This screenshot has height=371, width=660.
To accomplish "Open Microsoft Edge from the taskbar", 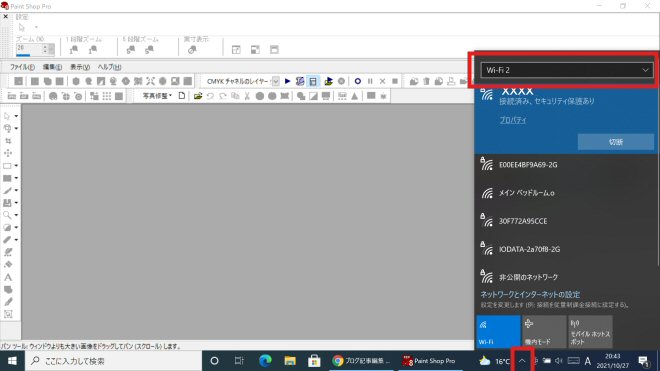I will tap(265, 361).
